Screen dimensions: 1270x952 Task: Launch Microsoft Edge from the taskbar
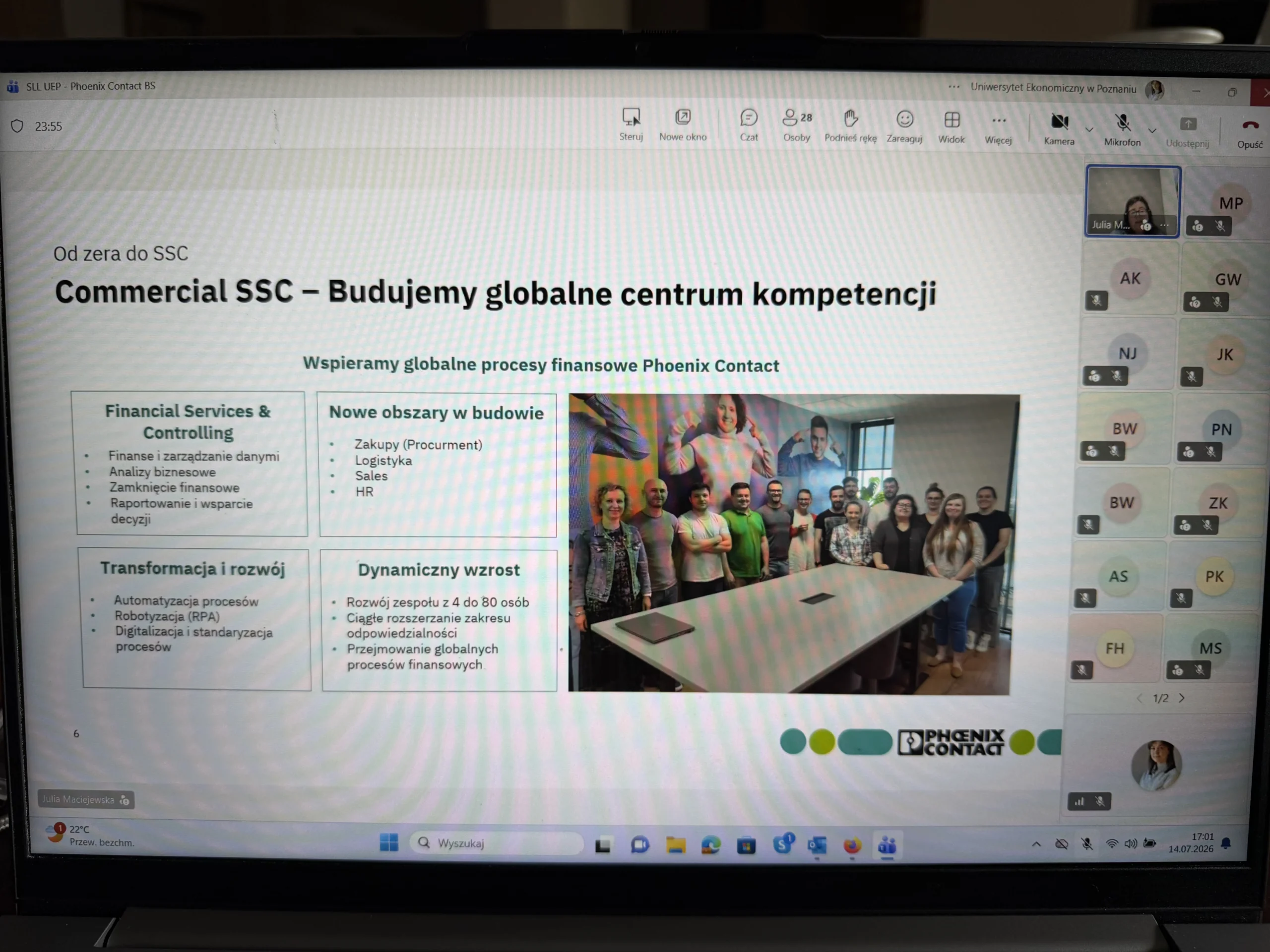click(x=710, y=845)
